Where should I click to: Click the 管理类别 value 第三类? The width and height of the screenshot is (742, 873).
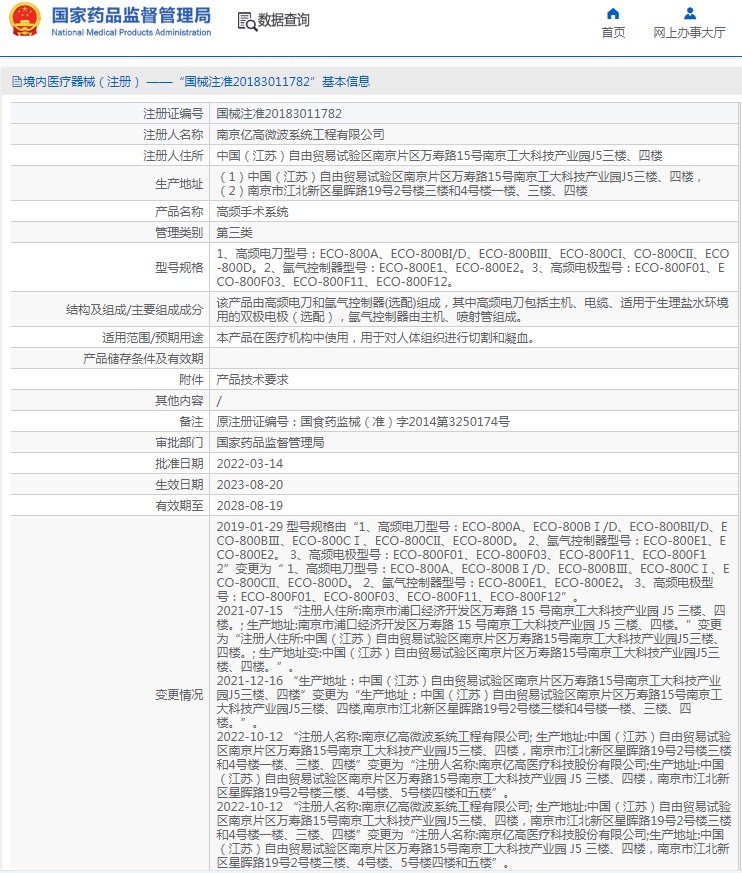[x=234, y=233]
